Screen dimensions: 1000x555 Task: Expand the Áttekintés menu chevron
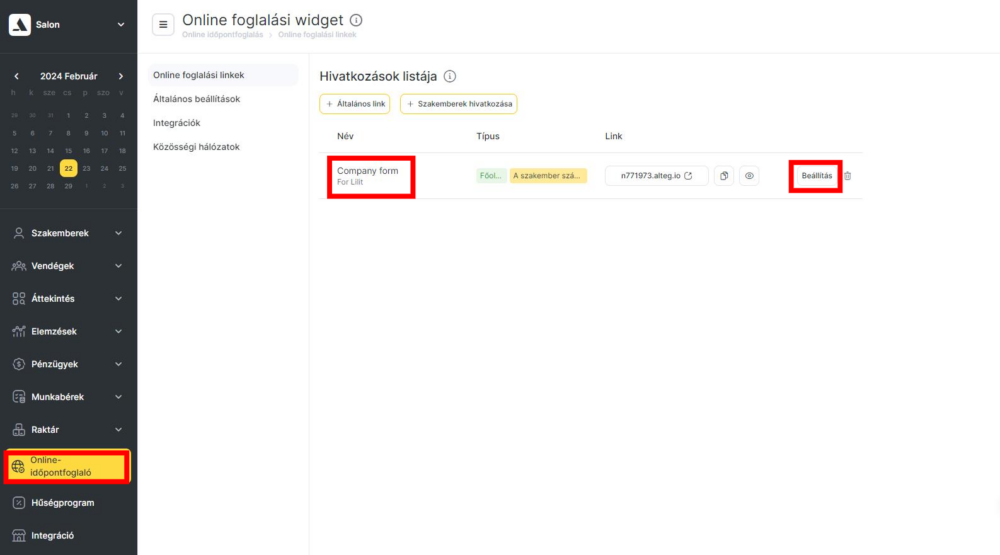[x=119, y=299]
